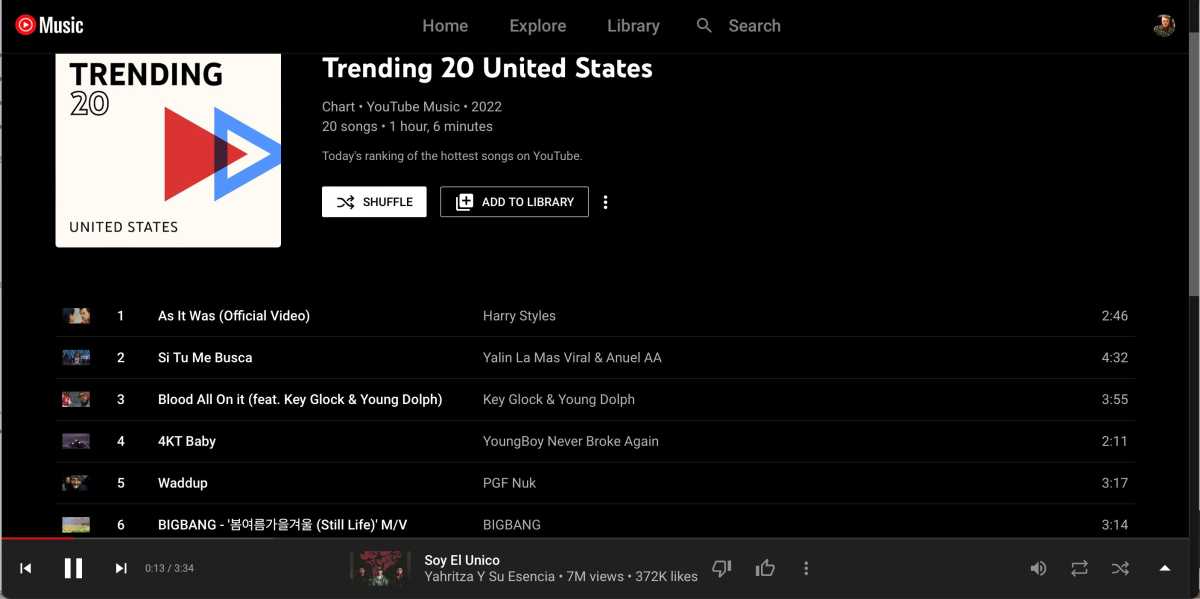1200x599 pixels.
Task: Click ADD TO LIBRARY button
Action: point(514,202)
